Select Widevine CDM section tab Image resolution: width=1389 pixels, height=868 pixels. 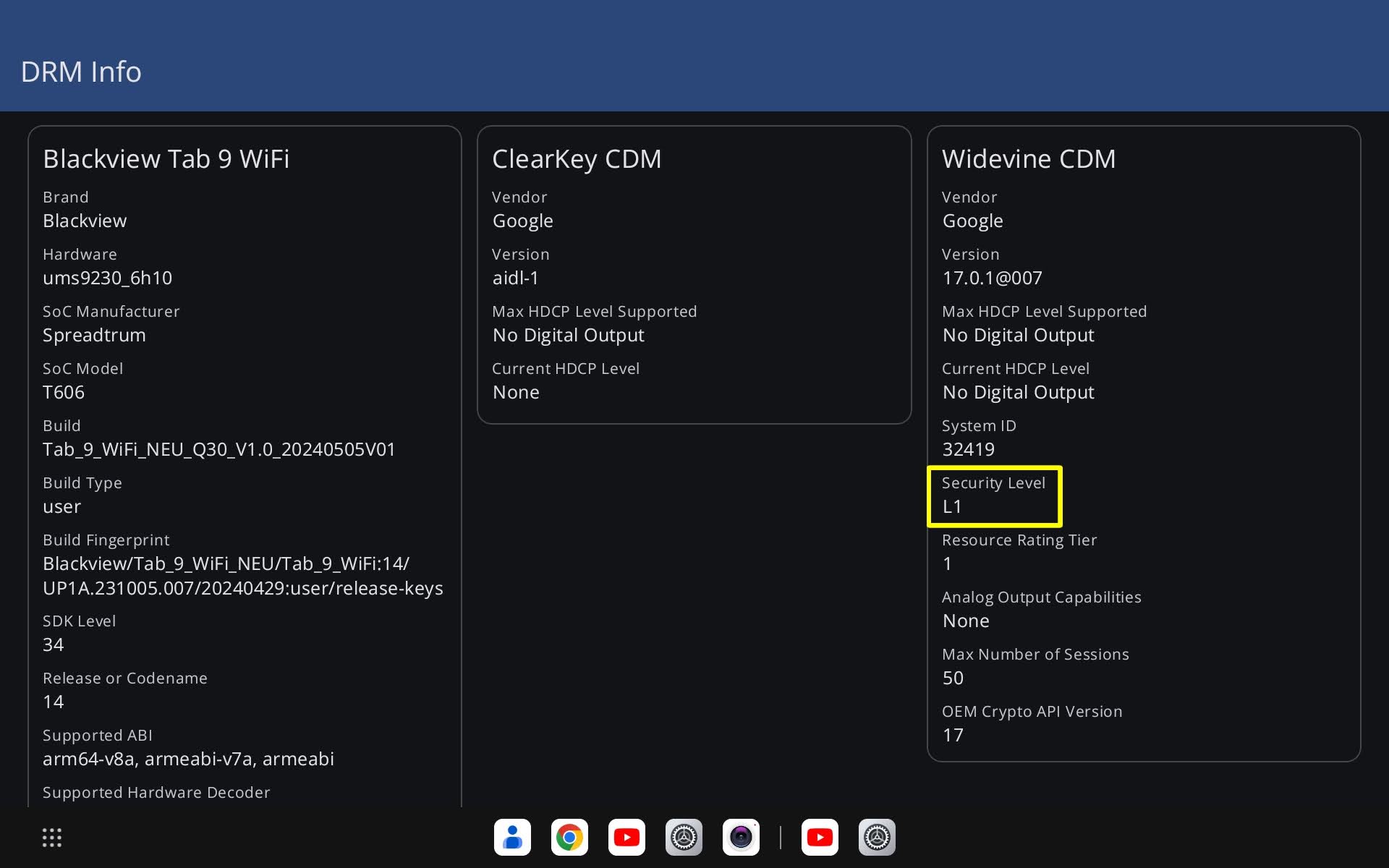click(1030, 158)
